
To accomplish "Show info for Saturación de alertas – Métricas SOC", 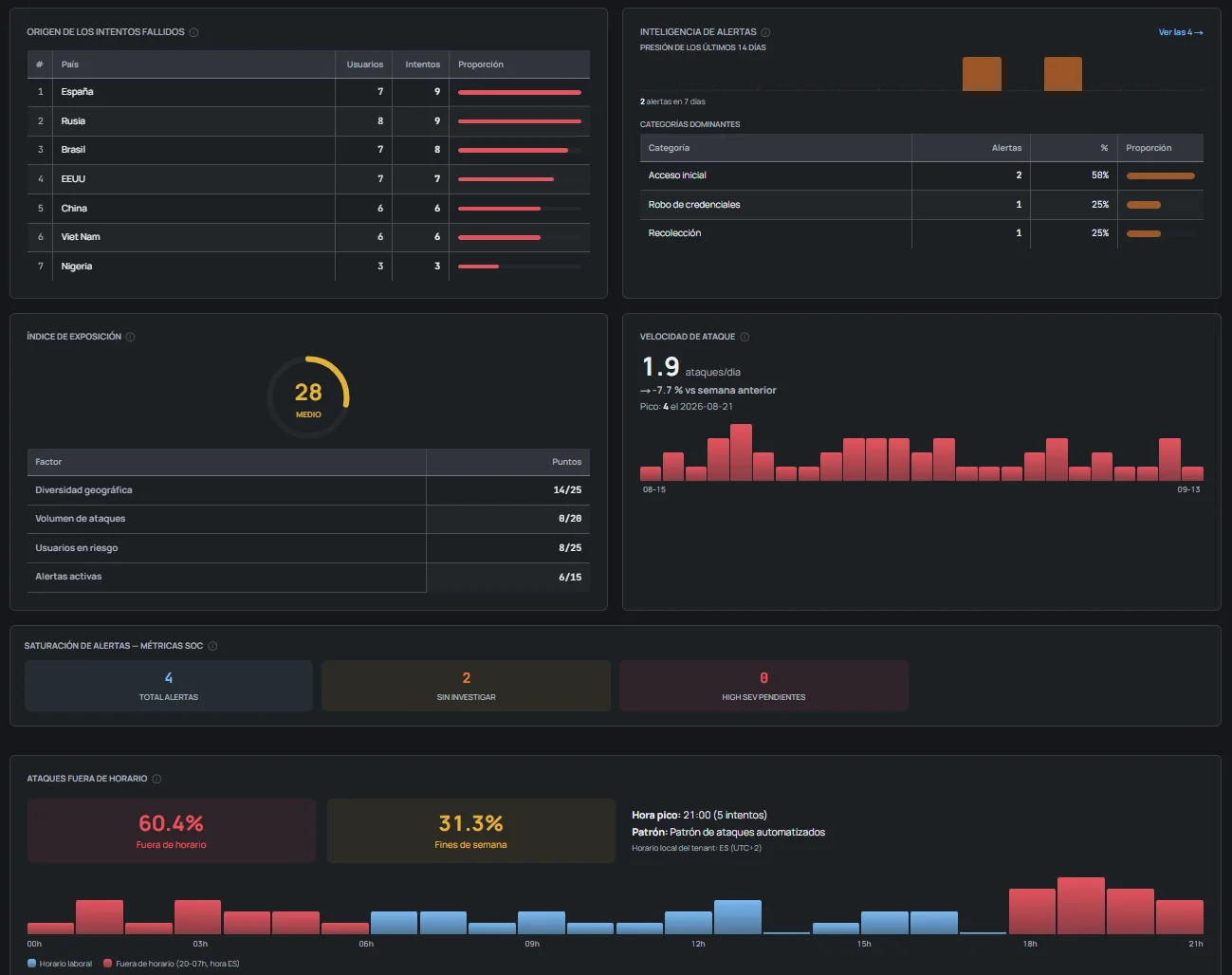I will [212, 646].
